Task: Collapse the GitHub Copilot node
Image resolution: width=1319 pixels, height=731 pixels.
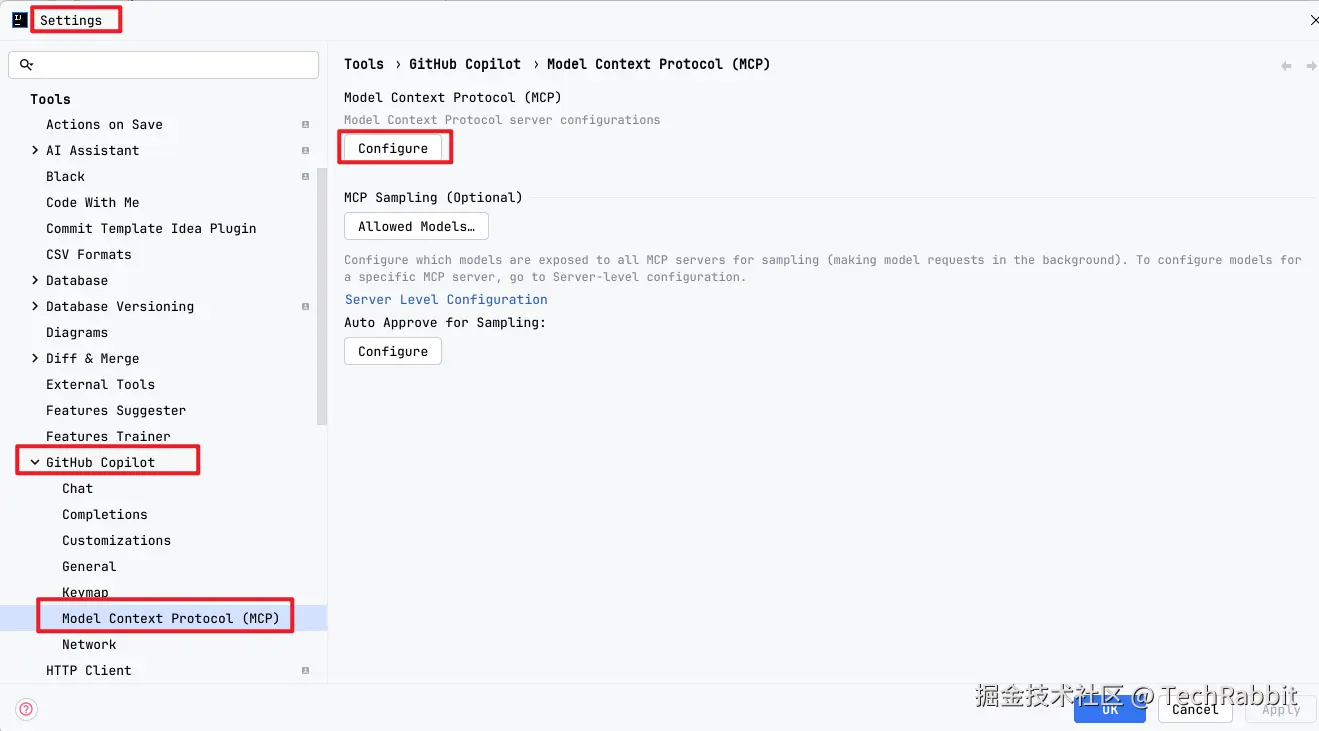Action: tap(35, 463)
